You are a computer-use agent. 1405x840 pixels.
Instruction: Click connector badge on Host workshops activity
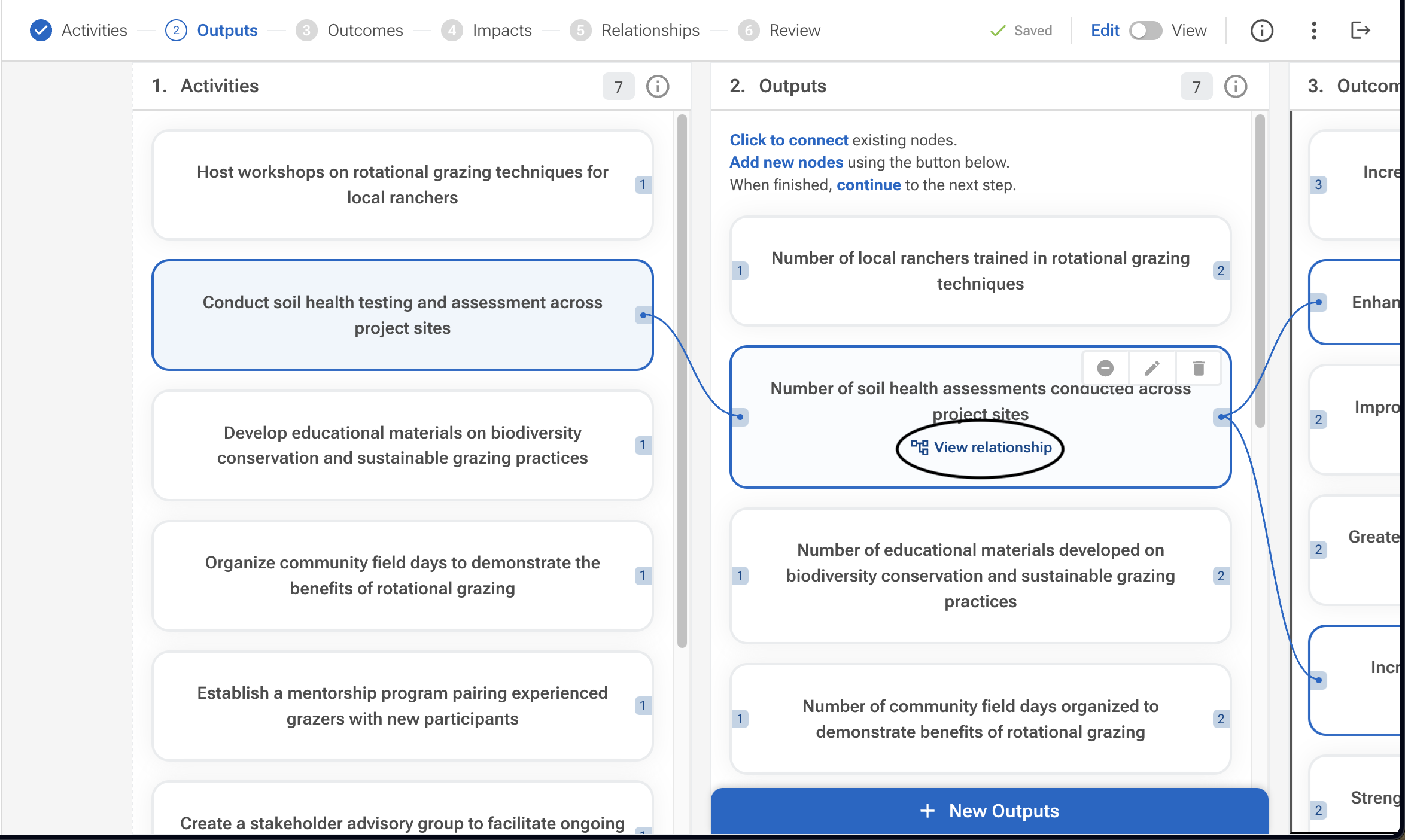click(643, 184)
